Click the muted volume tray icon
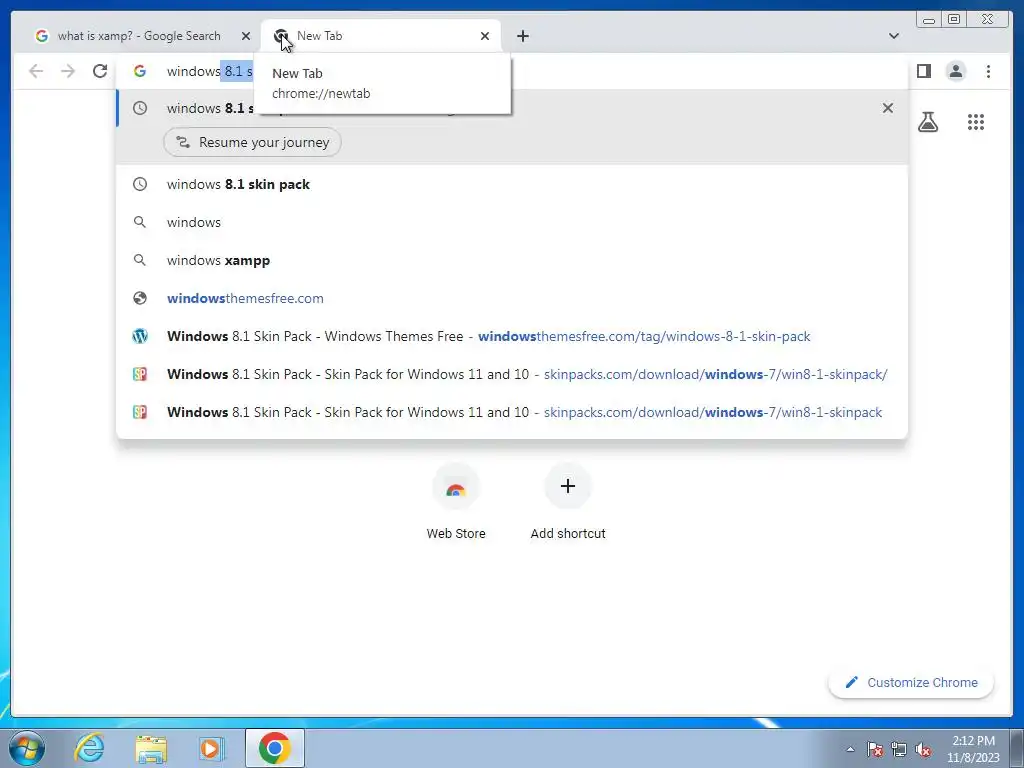Viewport: 1024px width, 768px height. pos(923,749)
